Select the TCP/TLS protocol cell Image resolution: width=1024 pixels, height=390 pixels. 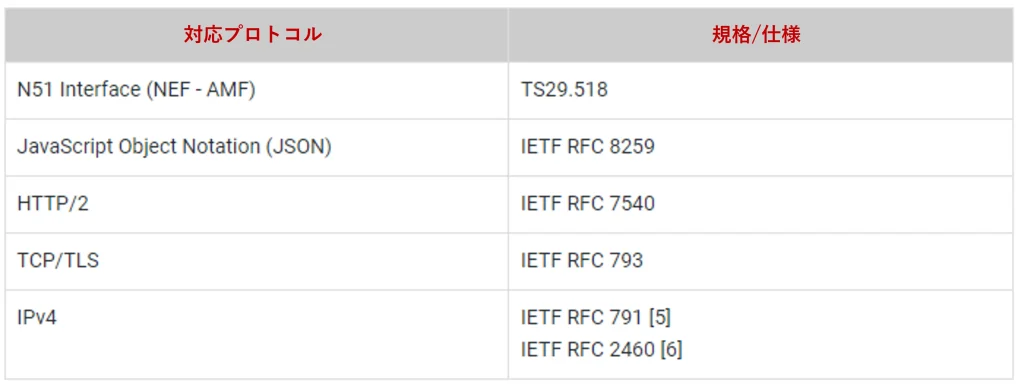(256, 261)
